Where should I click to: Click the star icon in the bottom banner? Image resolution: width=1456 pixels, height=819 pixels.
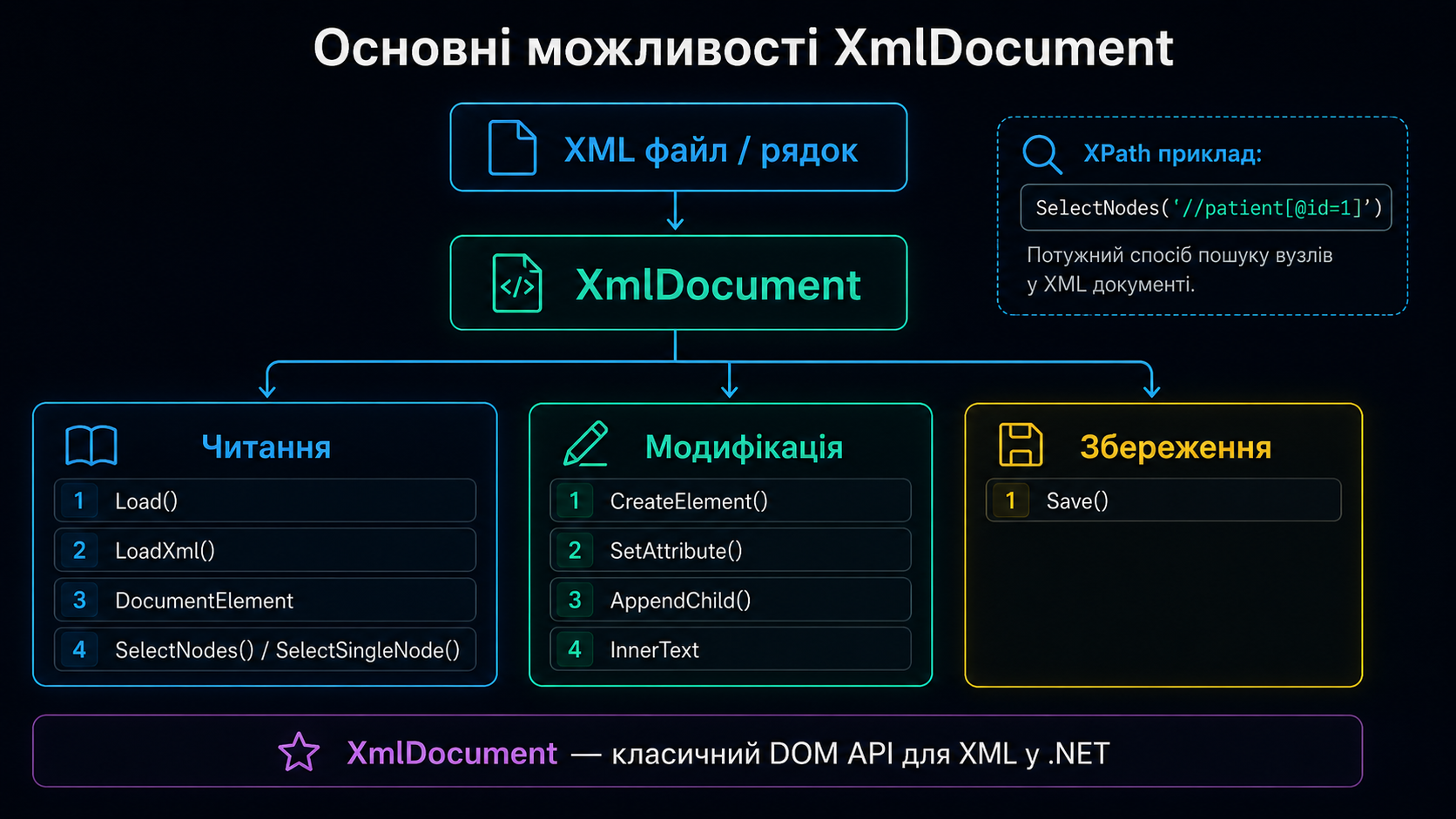[x=299, y=752]
